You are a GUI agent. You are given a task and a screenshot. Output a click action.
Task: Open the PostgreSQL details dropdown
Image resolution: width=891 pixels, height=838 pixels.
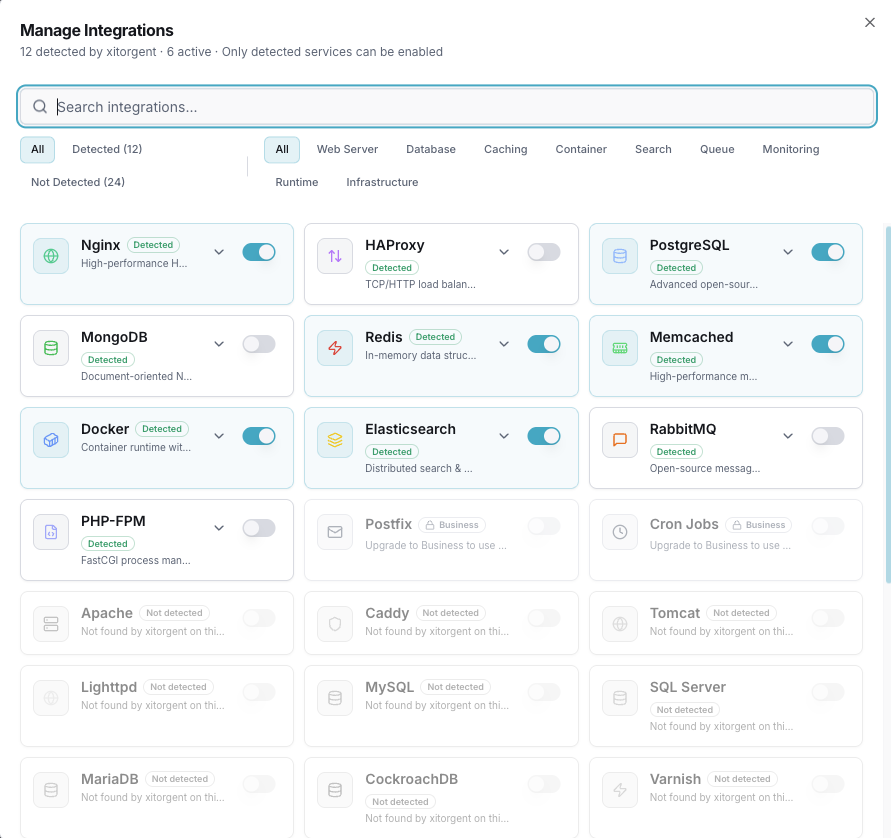[788, 252]
